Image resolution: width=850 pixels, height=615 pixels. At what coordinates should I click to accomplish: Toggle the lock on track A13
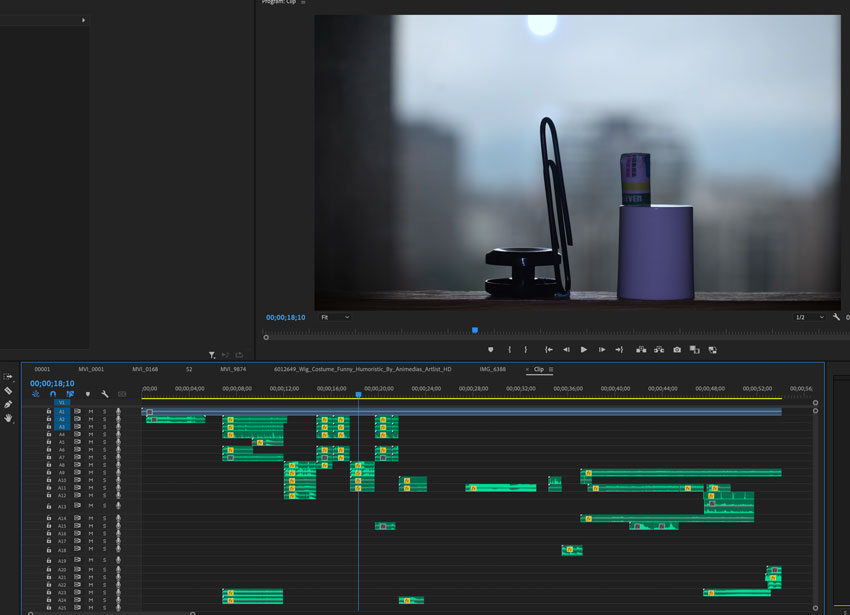coord(48,507)
